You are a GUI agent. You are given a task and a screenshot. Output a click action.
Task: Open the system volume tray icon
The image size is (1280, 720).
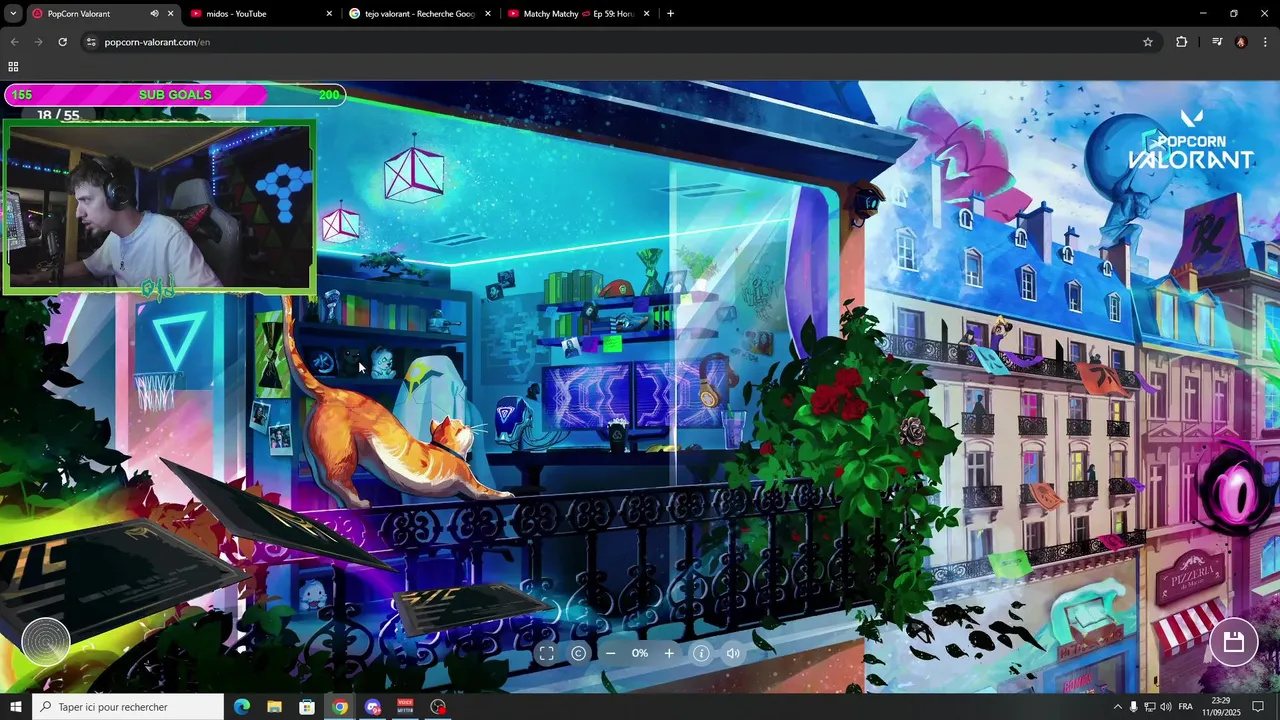tap(1166, 707)
